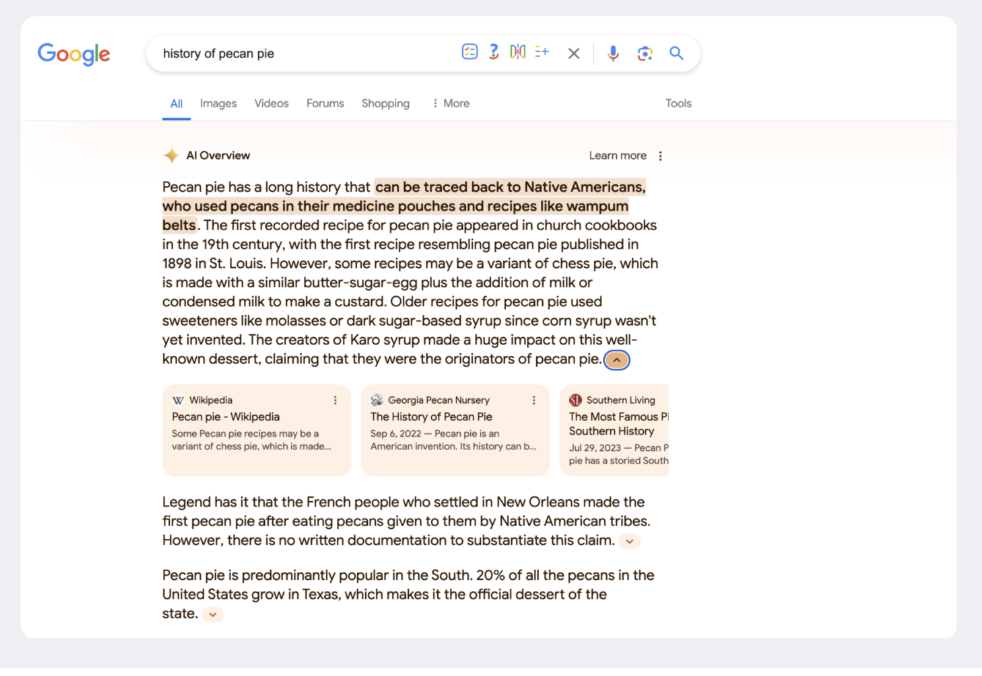Open the search Tools options
The width and height of the screenshot is (982, 676).
pos(678,103)
